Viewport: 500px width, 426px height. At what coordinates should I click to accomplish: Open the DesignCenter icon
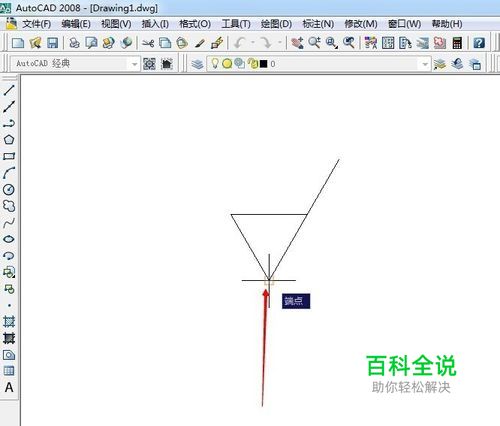click(x=388, y=43)
